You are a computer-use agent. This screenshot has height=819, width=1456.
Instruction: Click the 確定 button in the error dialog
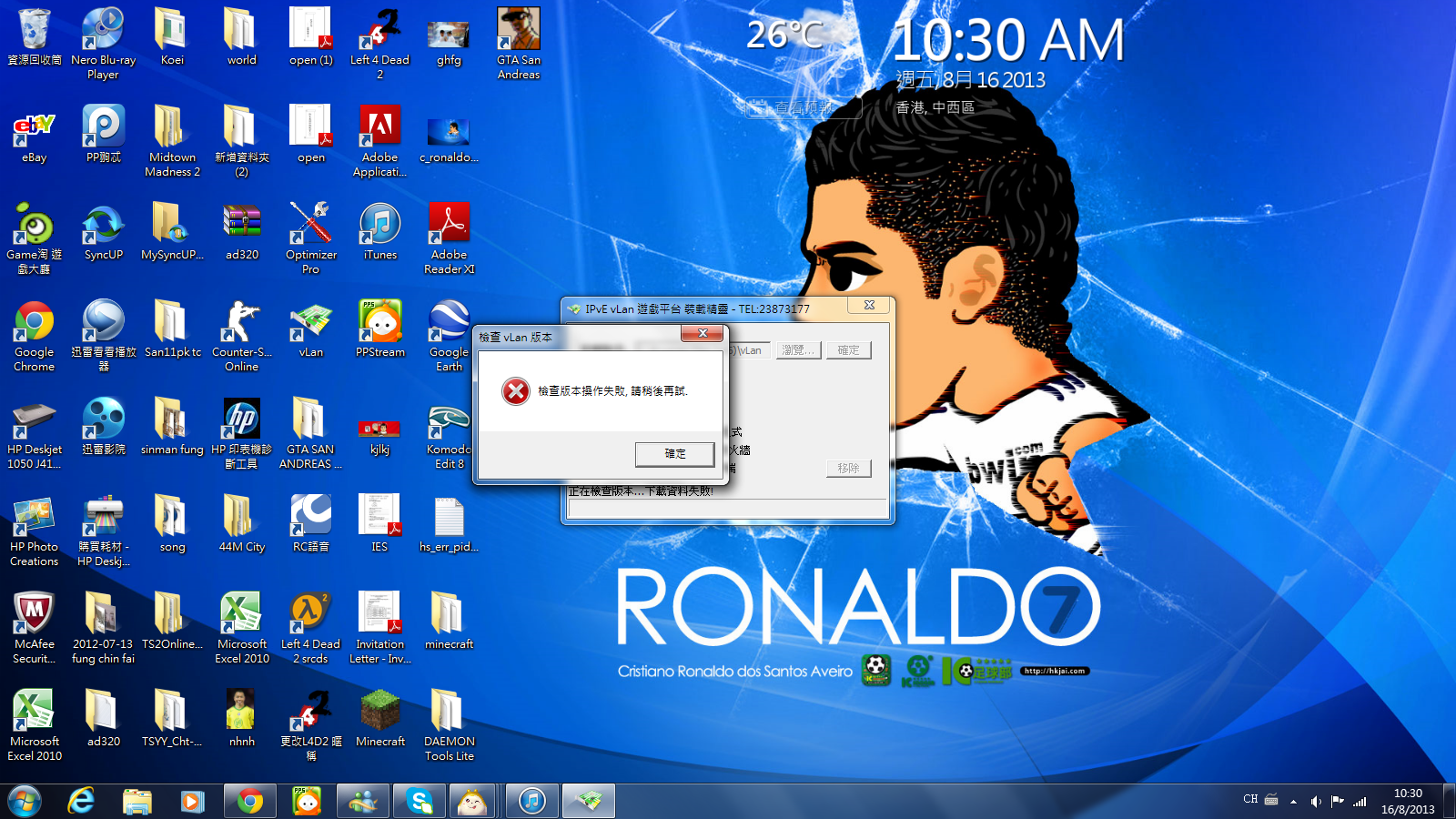click(674, 453)
